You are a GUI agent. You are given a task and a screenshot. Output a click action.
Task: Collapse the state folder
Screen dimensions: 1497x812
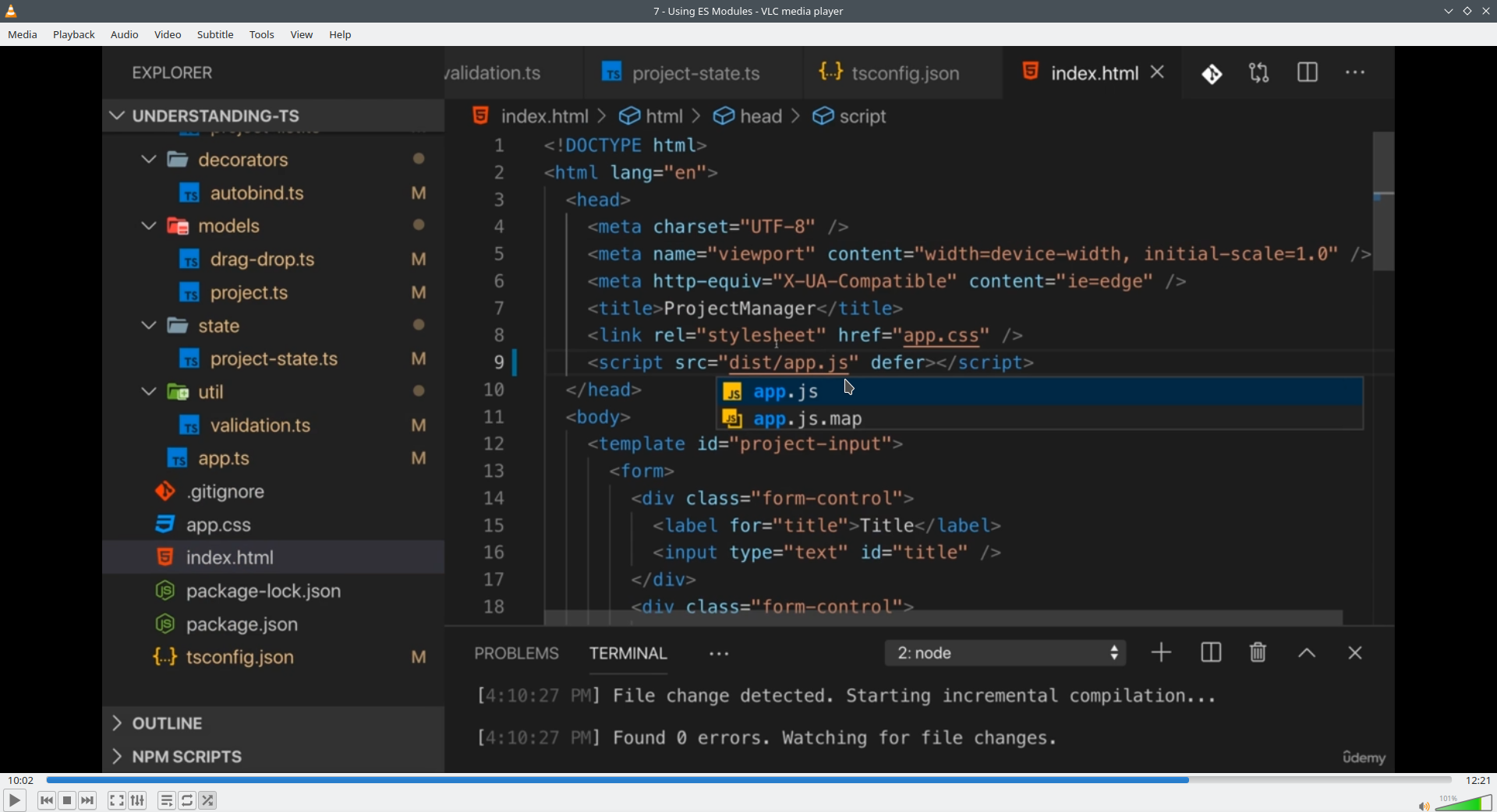[273, 326]
